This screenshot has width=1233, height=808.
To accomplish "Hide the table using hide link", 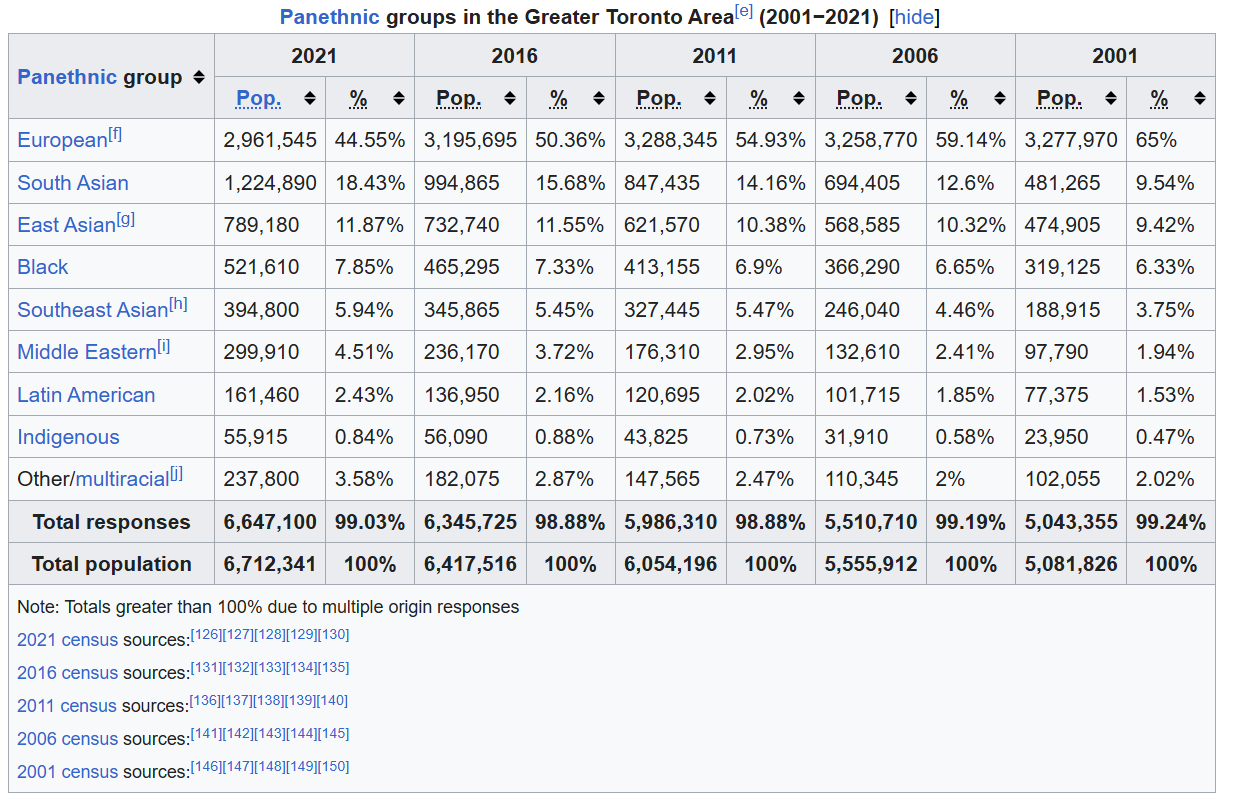I will tap(914, 16).
